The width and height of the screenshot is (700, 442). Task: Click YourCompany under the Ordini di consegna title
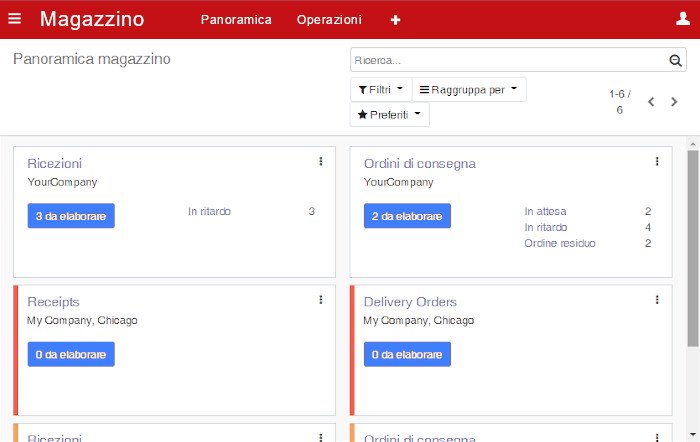click(398, 182)
